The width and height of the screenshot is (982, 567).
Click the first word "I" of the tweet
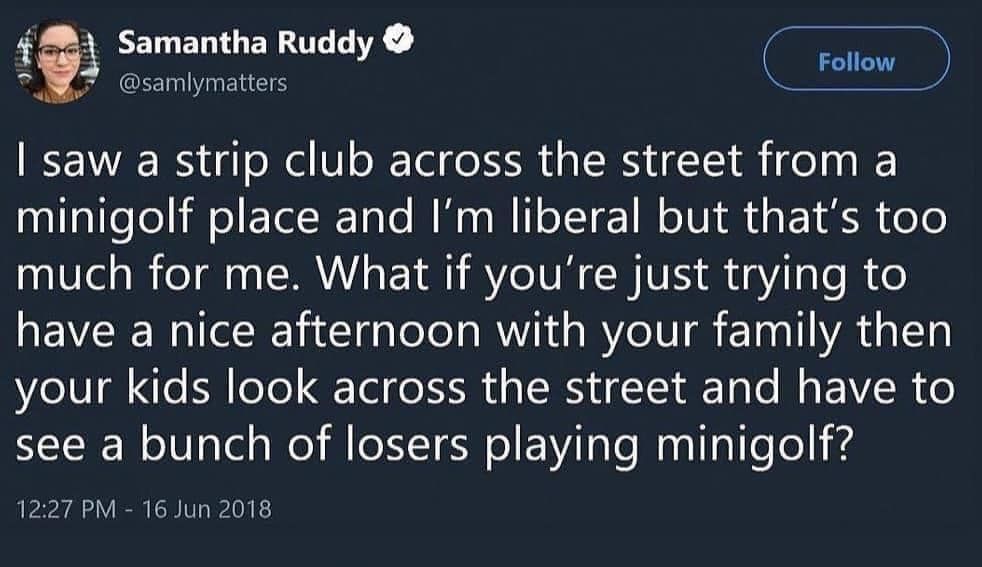point(23,167)
